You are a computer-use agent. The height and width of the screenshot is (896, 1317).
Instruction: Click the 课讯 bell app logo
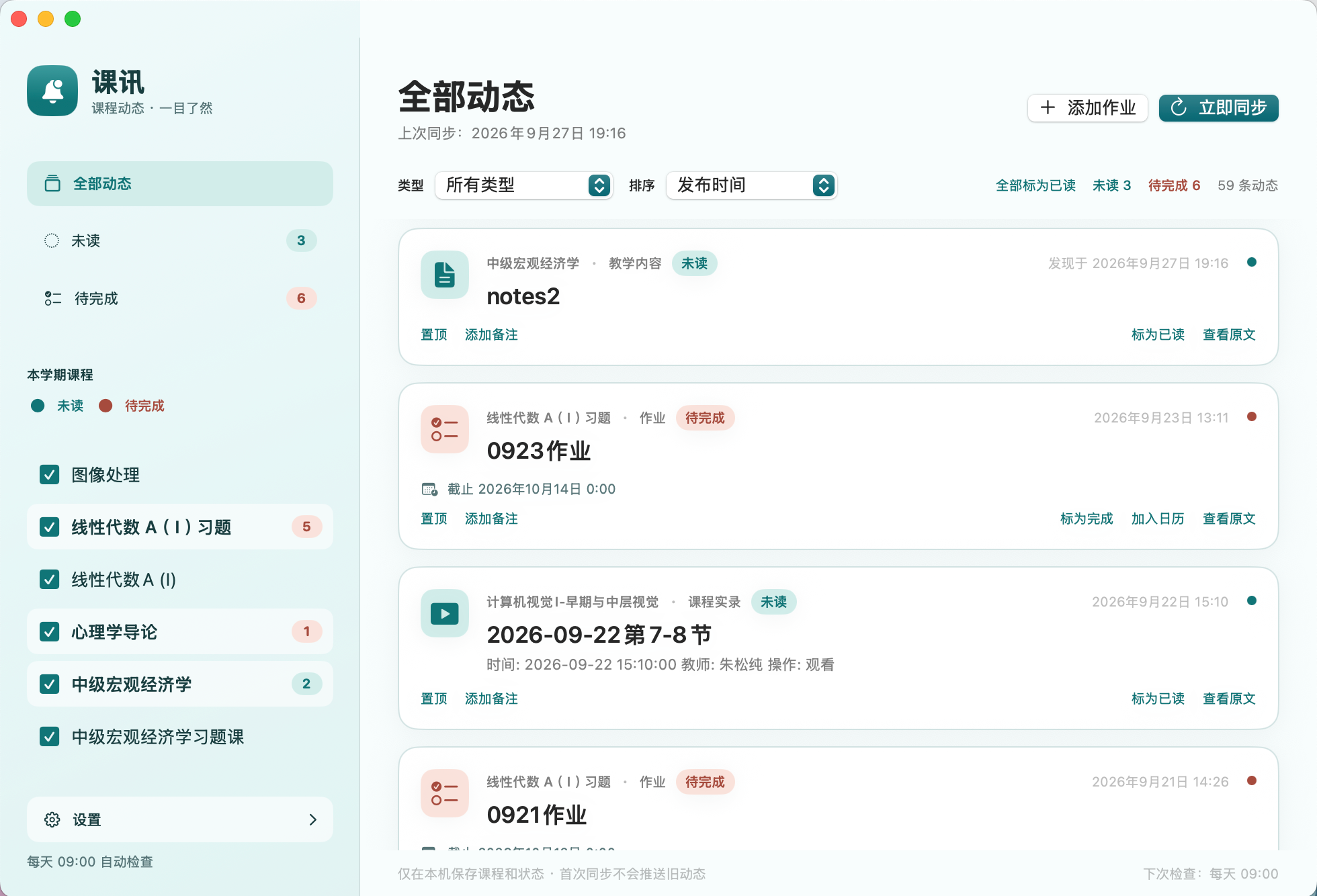[52, 91]
